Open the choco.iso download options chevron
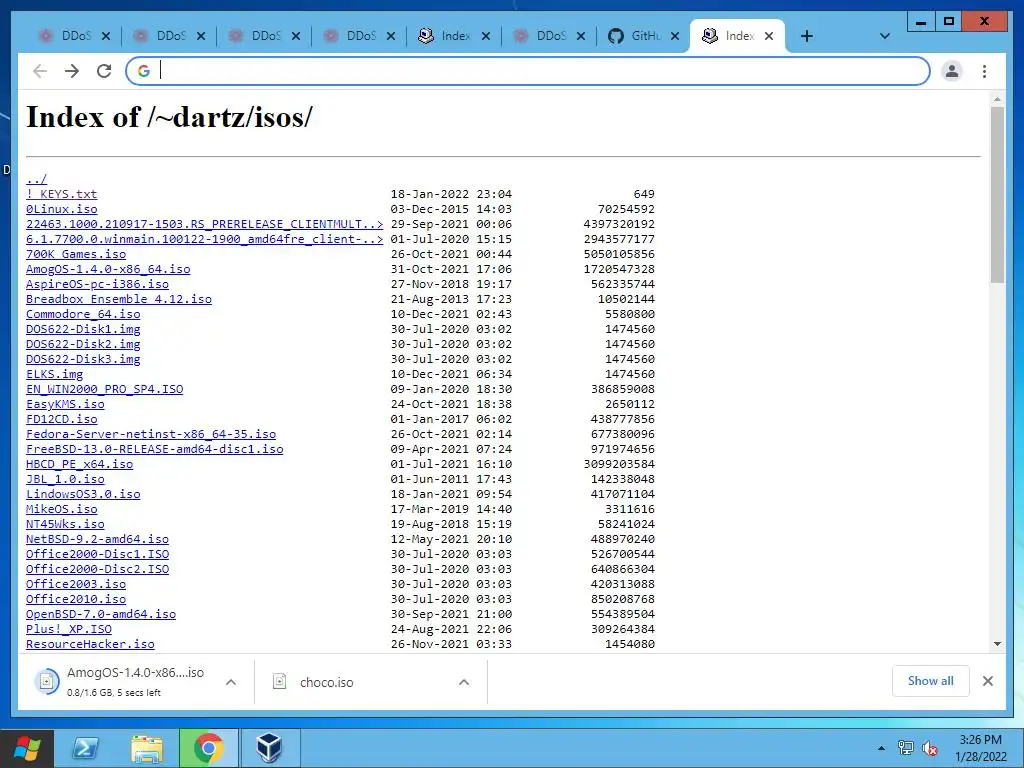This screenshot has height=768, width=1024. point(464,682)
